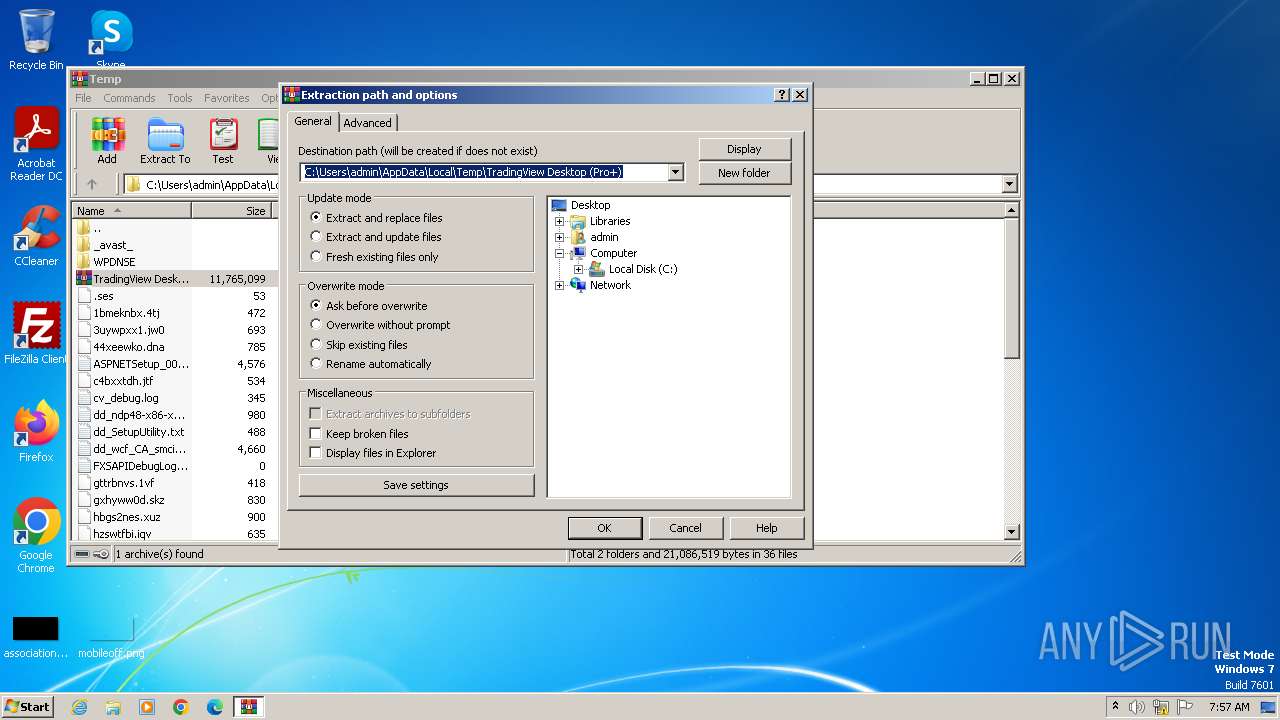Sort file list by Size column header

tap(232, 211)
